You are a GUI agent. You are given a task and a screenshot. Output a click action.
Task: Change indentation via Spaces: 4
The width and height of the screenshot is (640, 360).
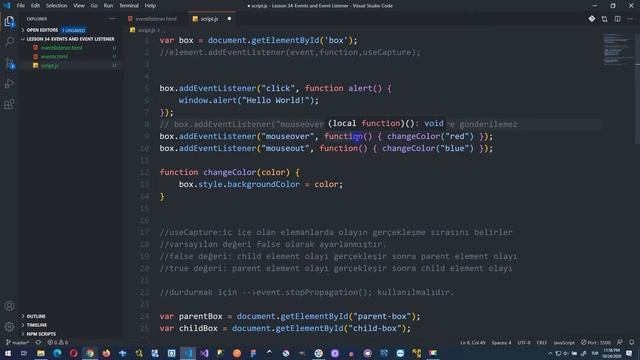pos(501,342)
